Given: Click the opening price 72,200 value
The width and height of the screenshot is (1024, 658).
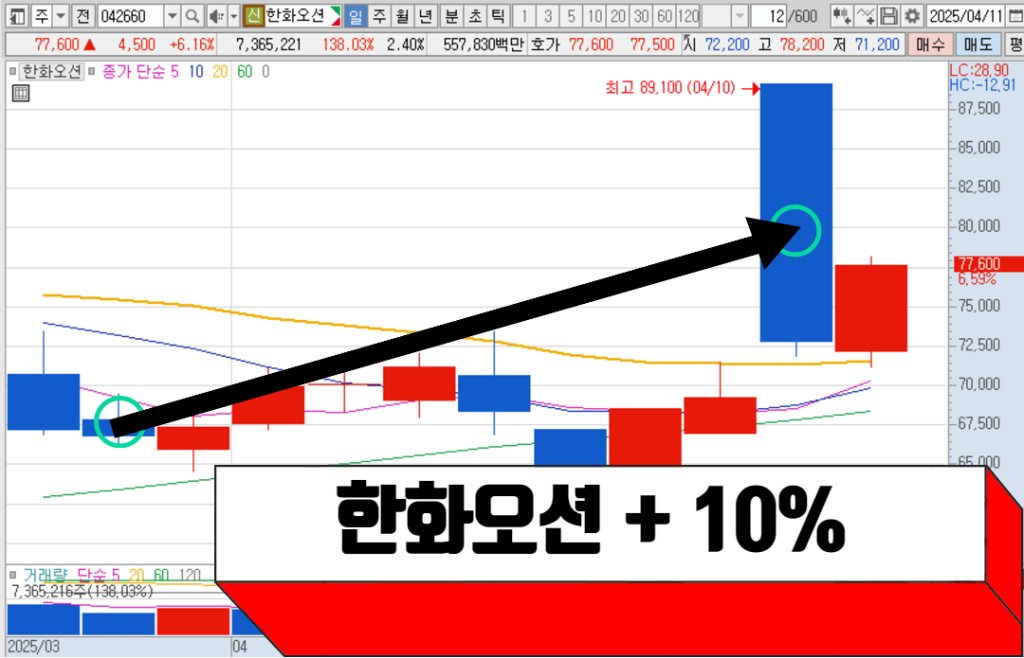Looking at the screenshot, I should [726, 45].
